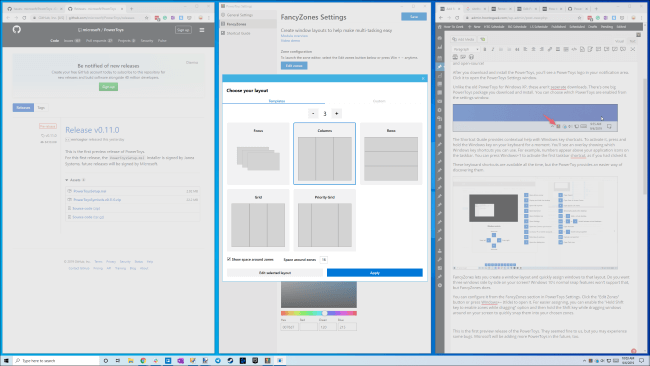This screenshot has height=366, width=650.
Task: Collapse the Assets section expander
Action: click(x=67, y=180)
